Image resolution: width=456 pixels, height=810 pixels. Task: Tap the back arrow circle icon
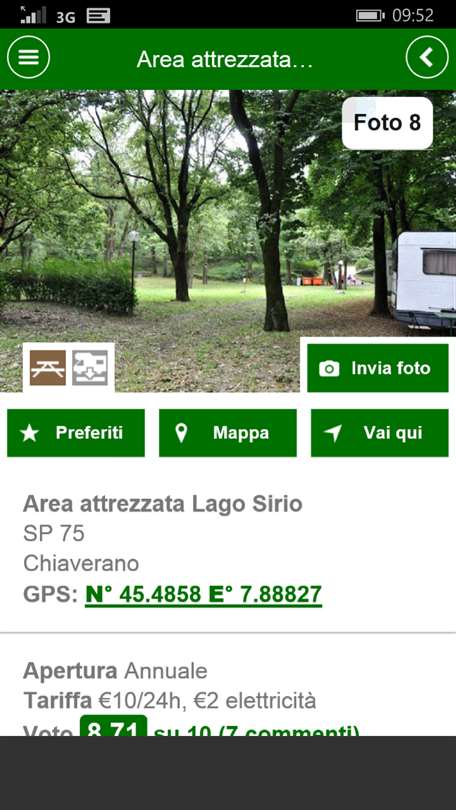pos(427,57)
